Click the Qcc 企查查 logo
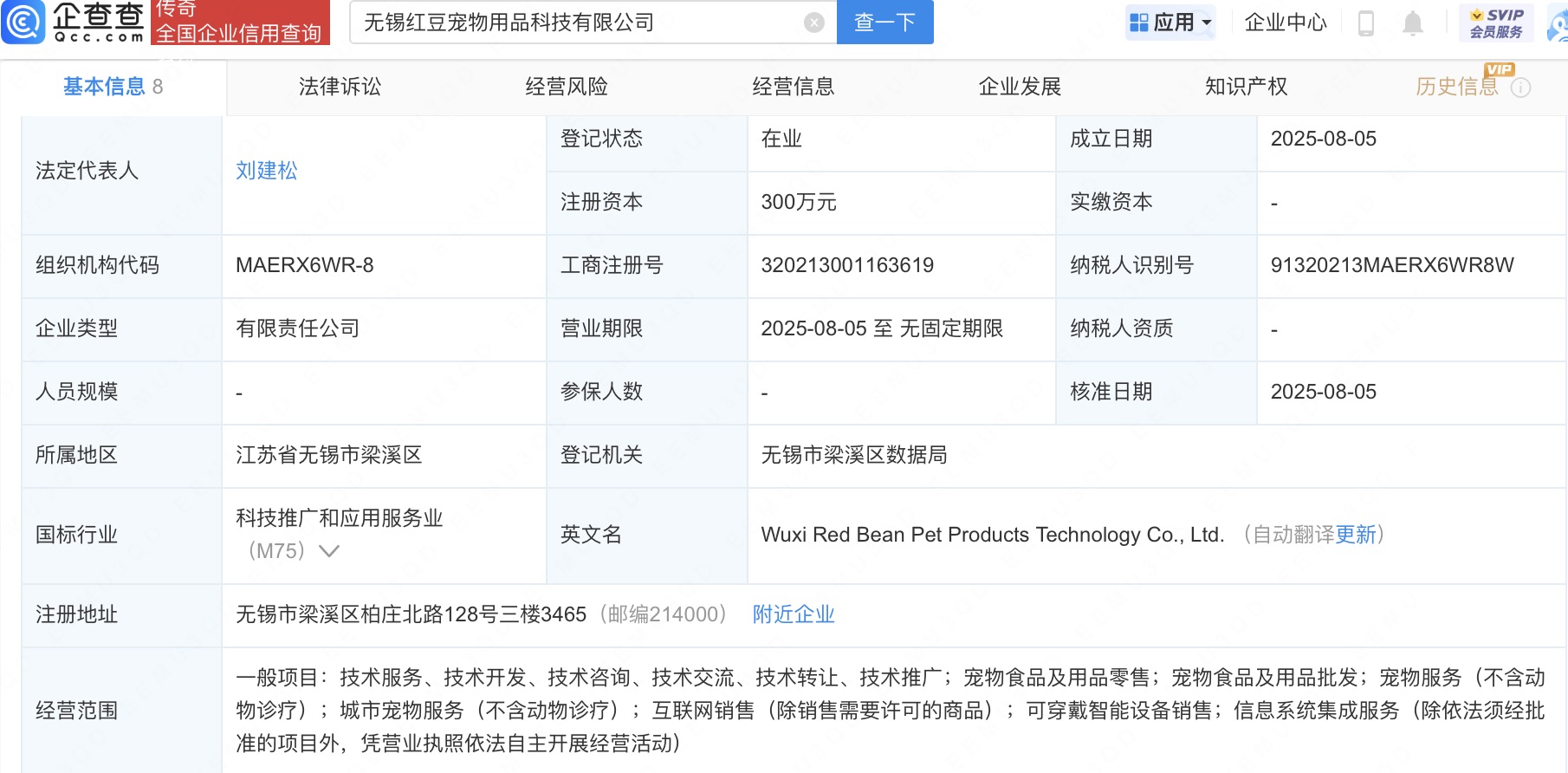The height and width of the screenshot is (773, 1568). tap(74, 22)
